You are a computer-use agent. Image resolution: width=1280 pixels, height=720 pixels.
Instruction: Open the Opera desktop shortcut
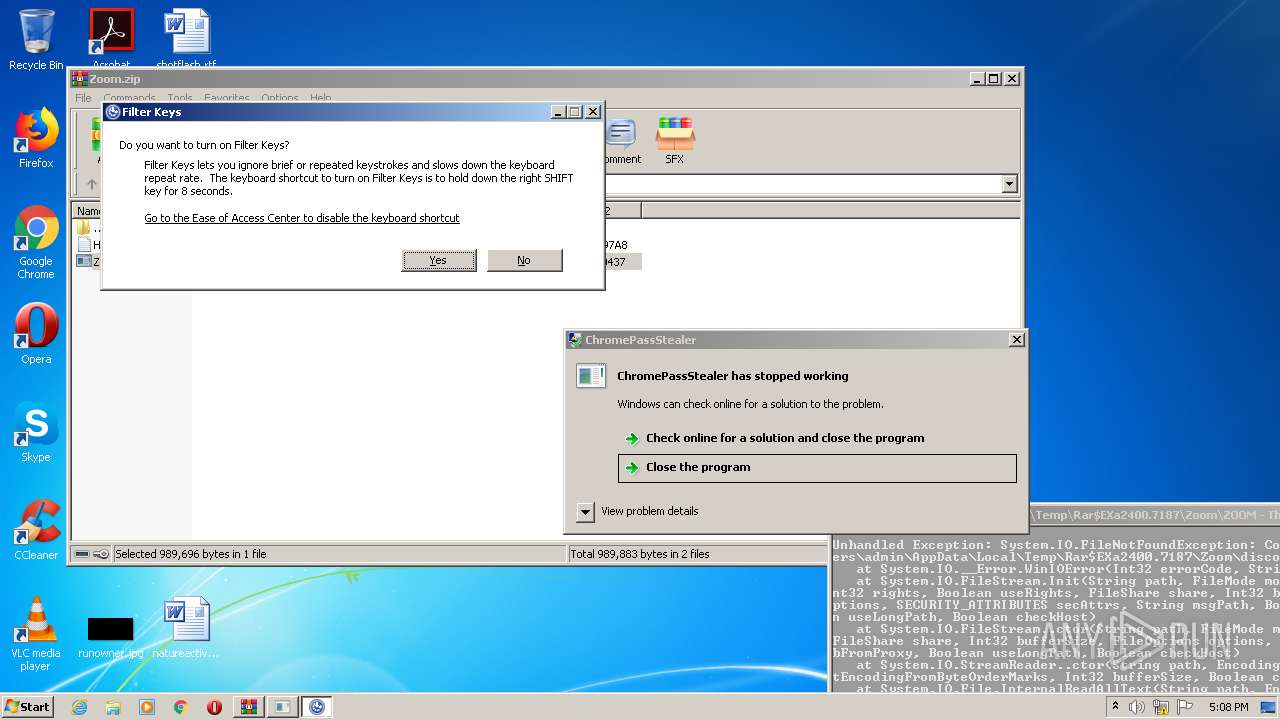[36, 334]
